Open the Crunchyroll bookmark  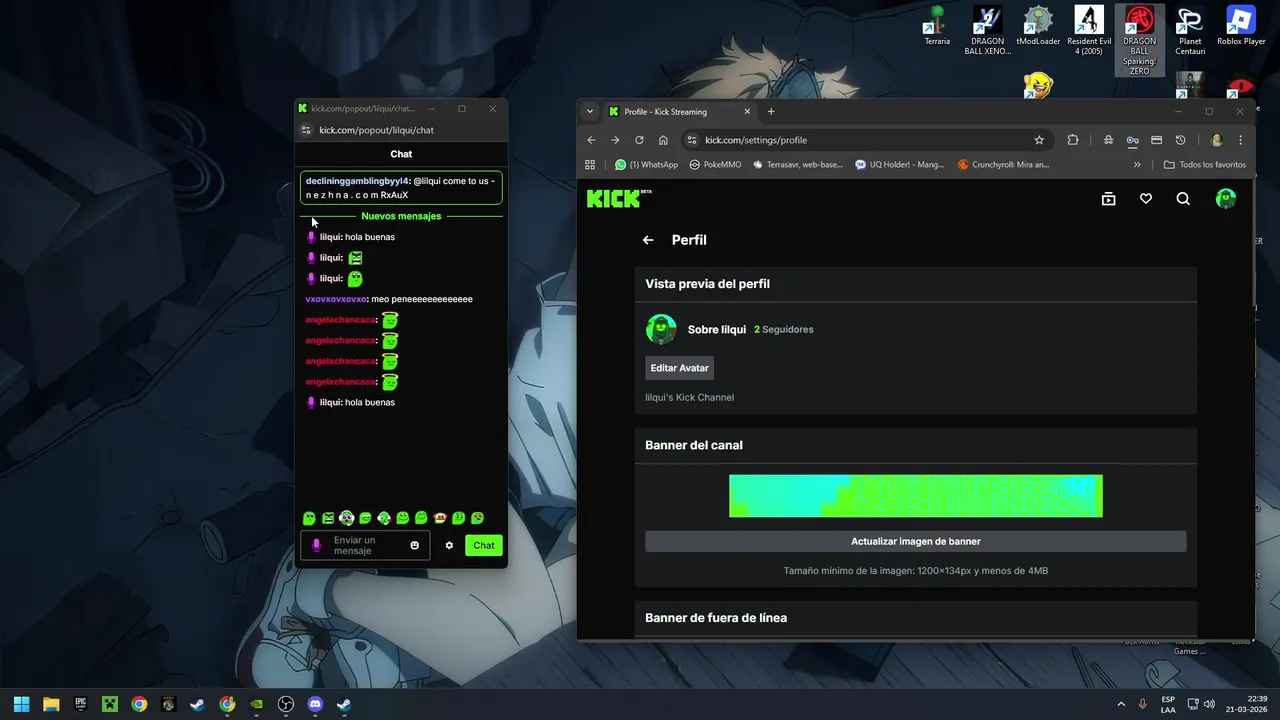pyautogui.click(x=1004, y=165)
